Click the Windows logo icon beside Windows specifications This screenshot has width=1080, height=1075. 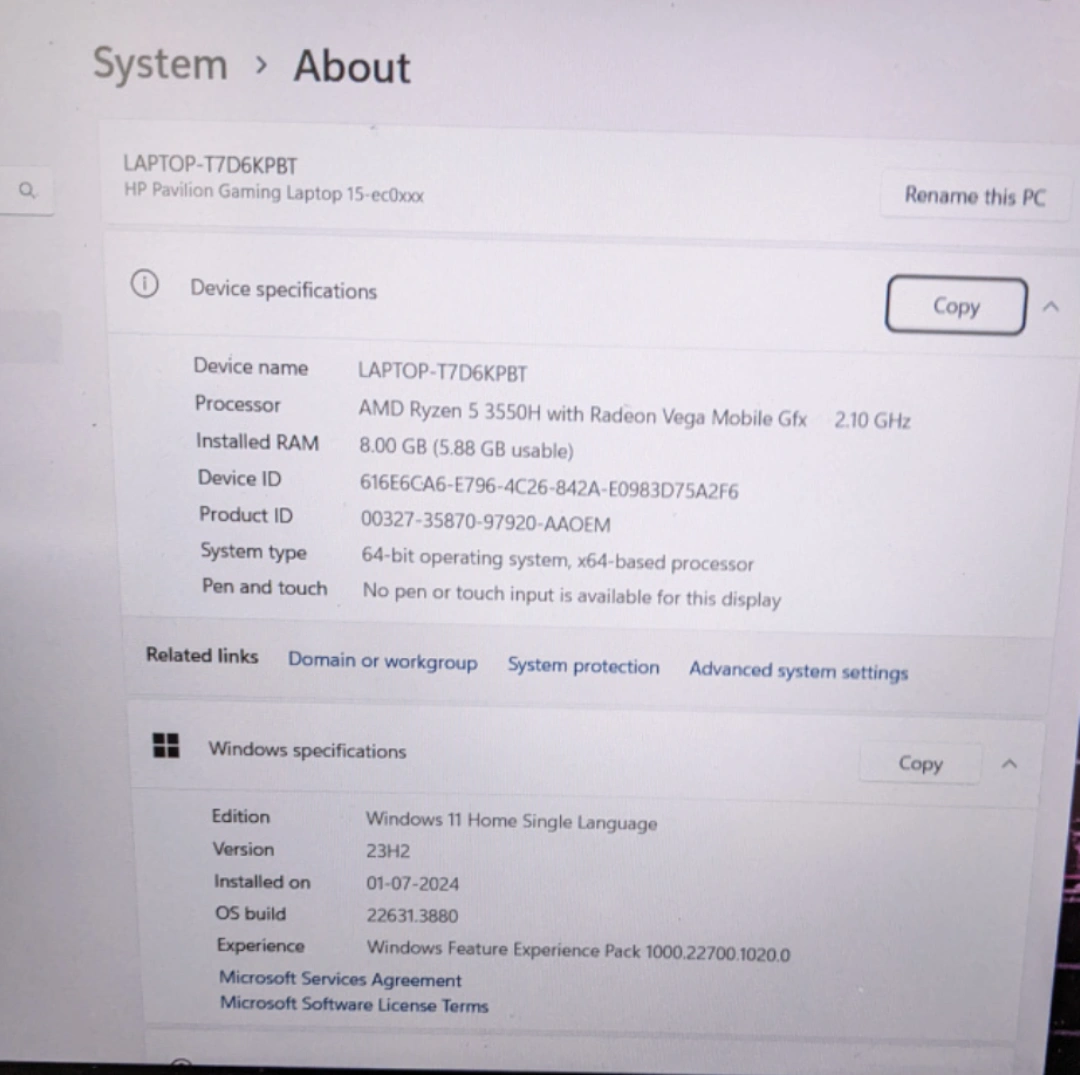(165, 745)
